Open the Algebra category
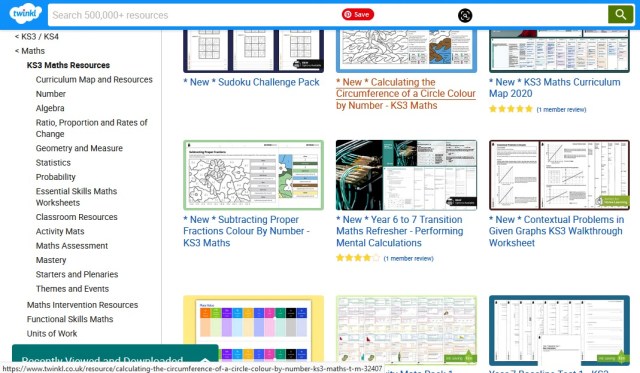 tap(50, 108)
